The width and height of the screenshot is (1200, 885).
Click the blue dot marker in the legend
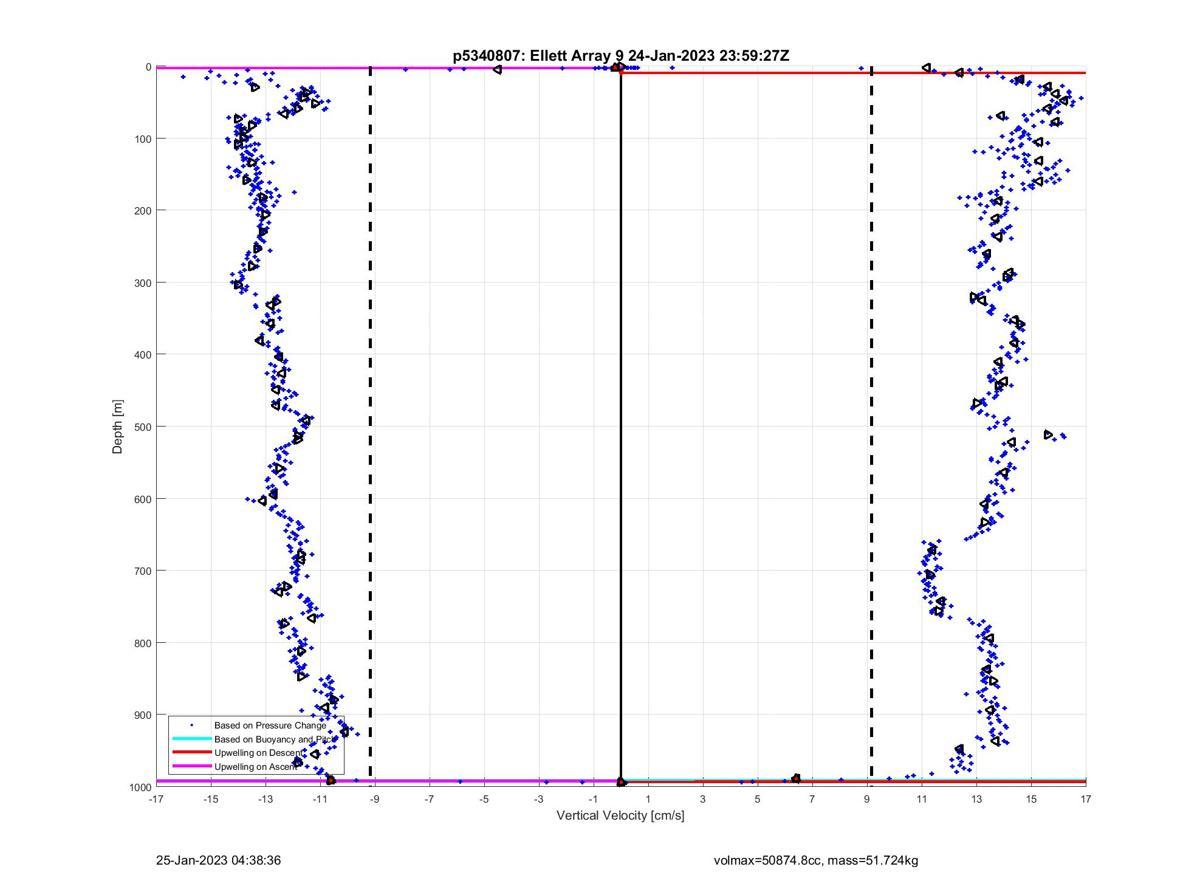(191, 725)
